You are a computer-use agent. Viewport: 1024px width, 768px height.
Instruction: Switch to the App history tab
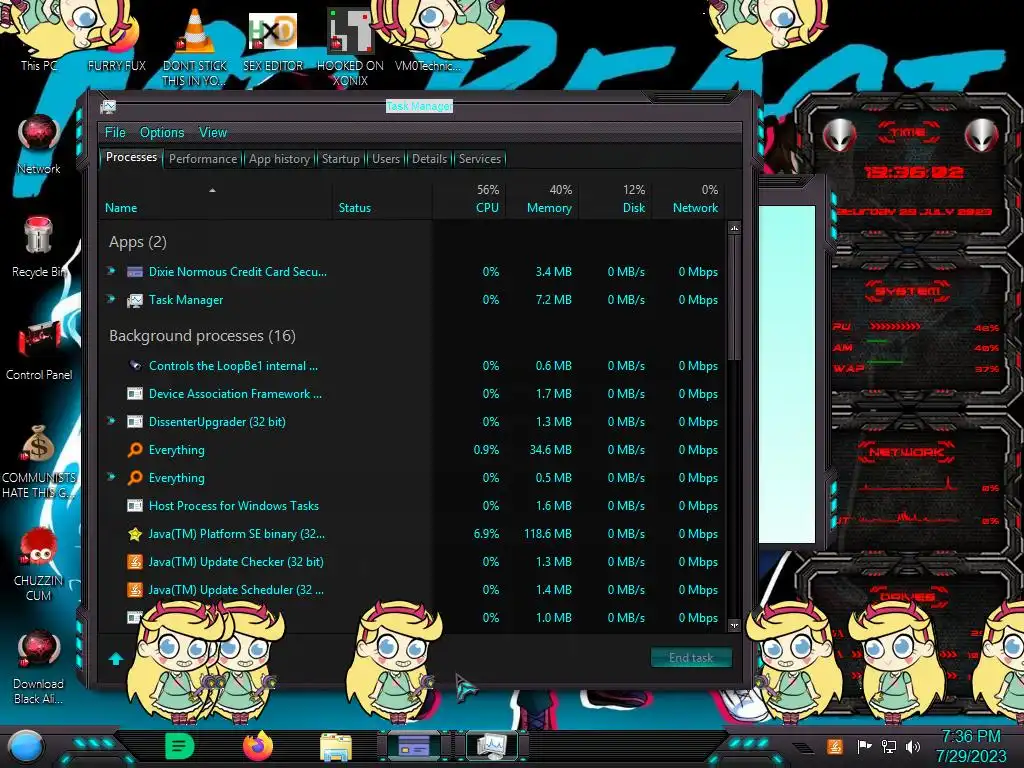click(280, 159)
